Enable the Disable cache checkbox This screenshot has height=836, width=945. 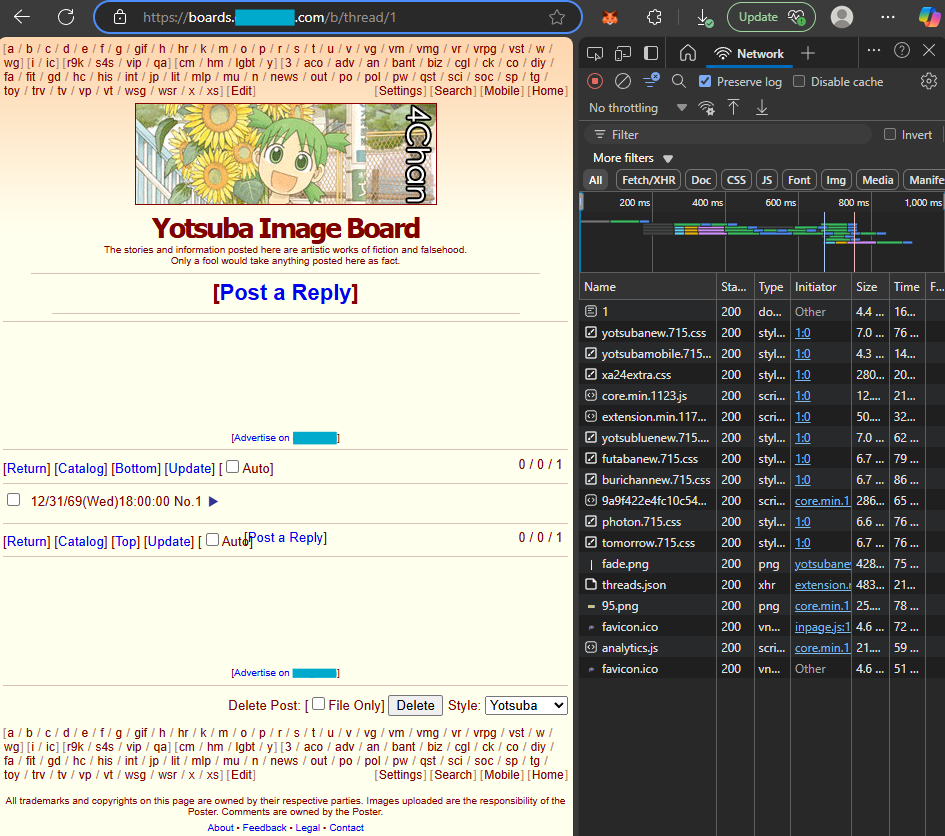[x=799, y=81]
